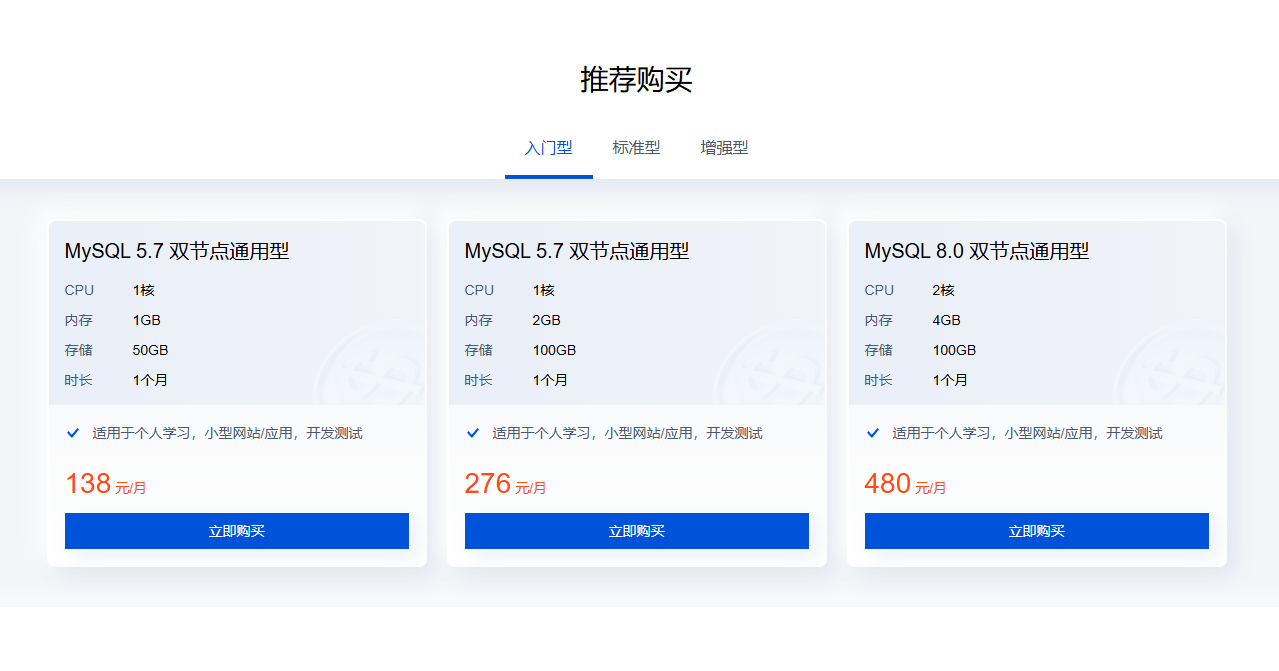Click the 推荐购买 heading
The width and height of the screenshot is (1279, 671).
pos(637,80)
